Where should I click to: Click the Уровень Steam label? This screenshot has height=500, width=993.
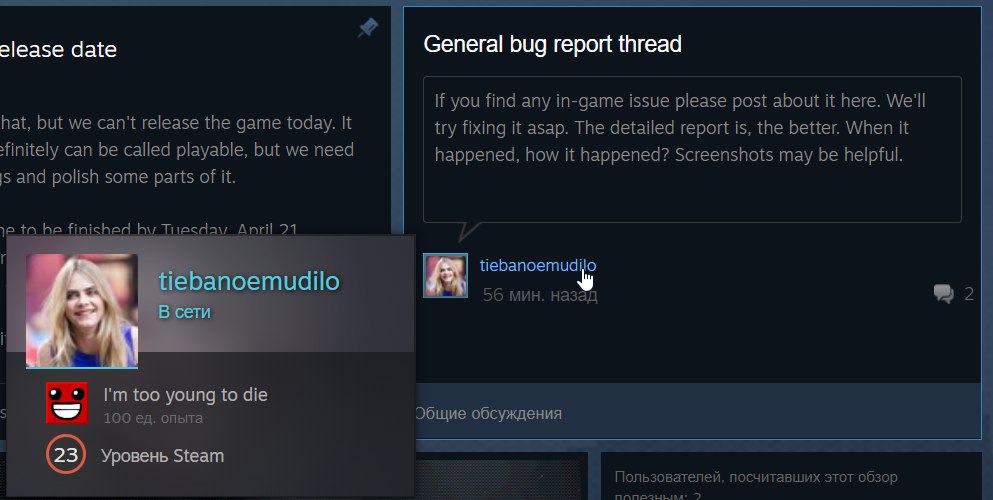(x=162, y=456)
